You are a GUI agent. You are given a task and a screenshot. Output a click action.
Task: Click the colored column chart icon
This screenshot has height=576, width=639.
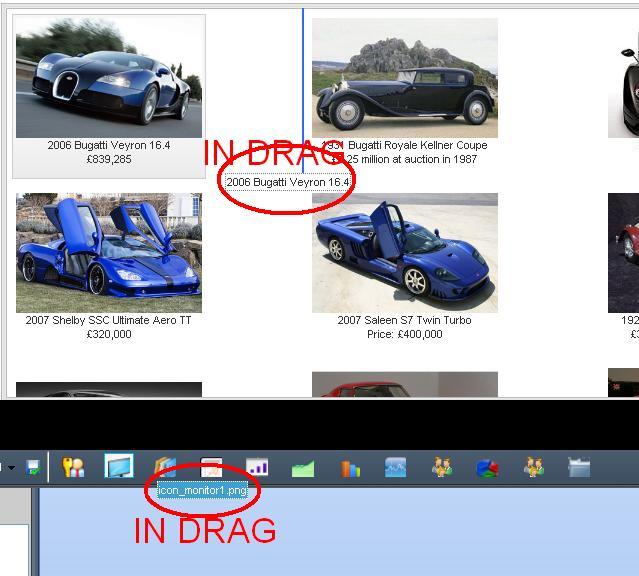click(x=349, y=467)
